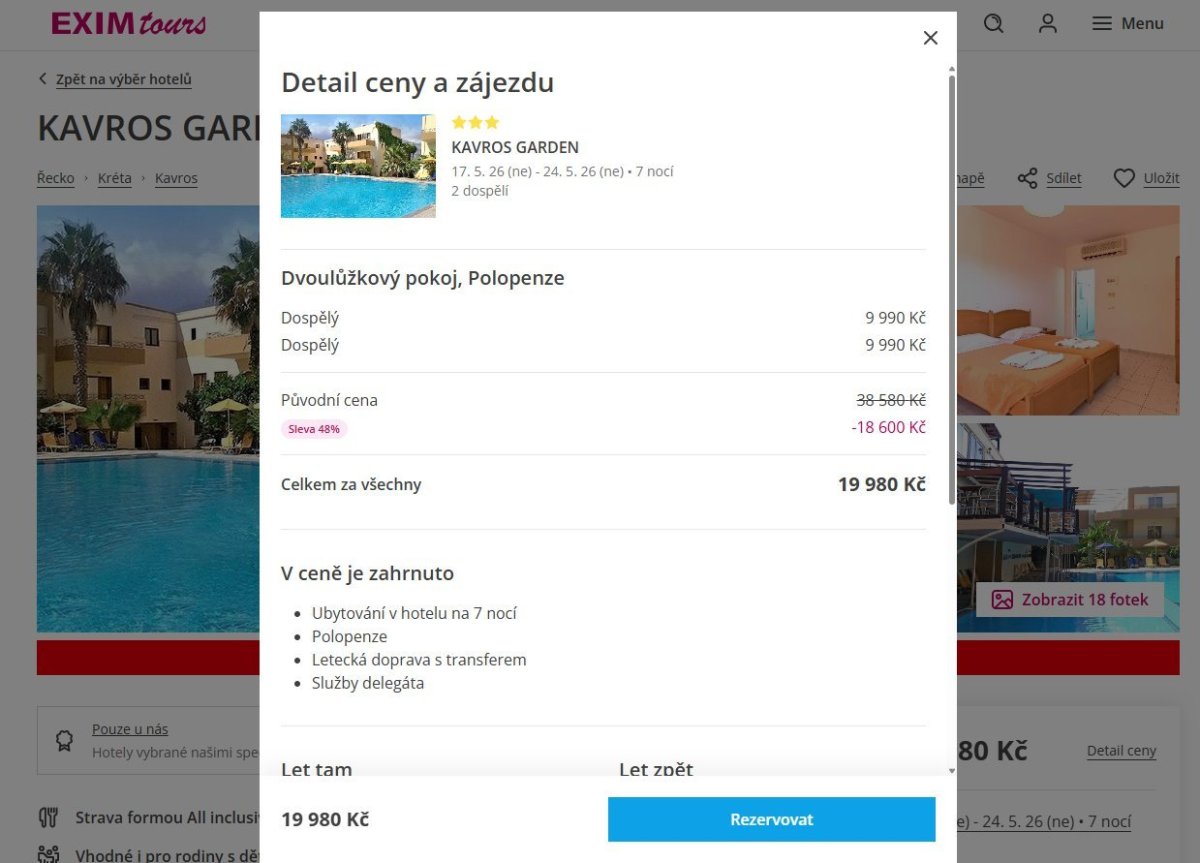
Task: Open the user account icon
Action: click(1047, 23)
